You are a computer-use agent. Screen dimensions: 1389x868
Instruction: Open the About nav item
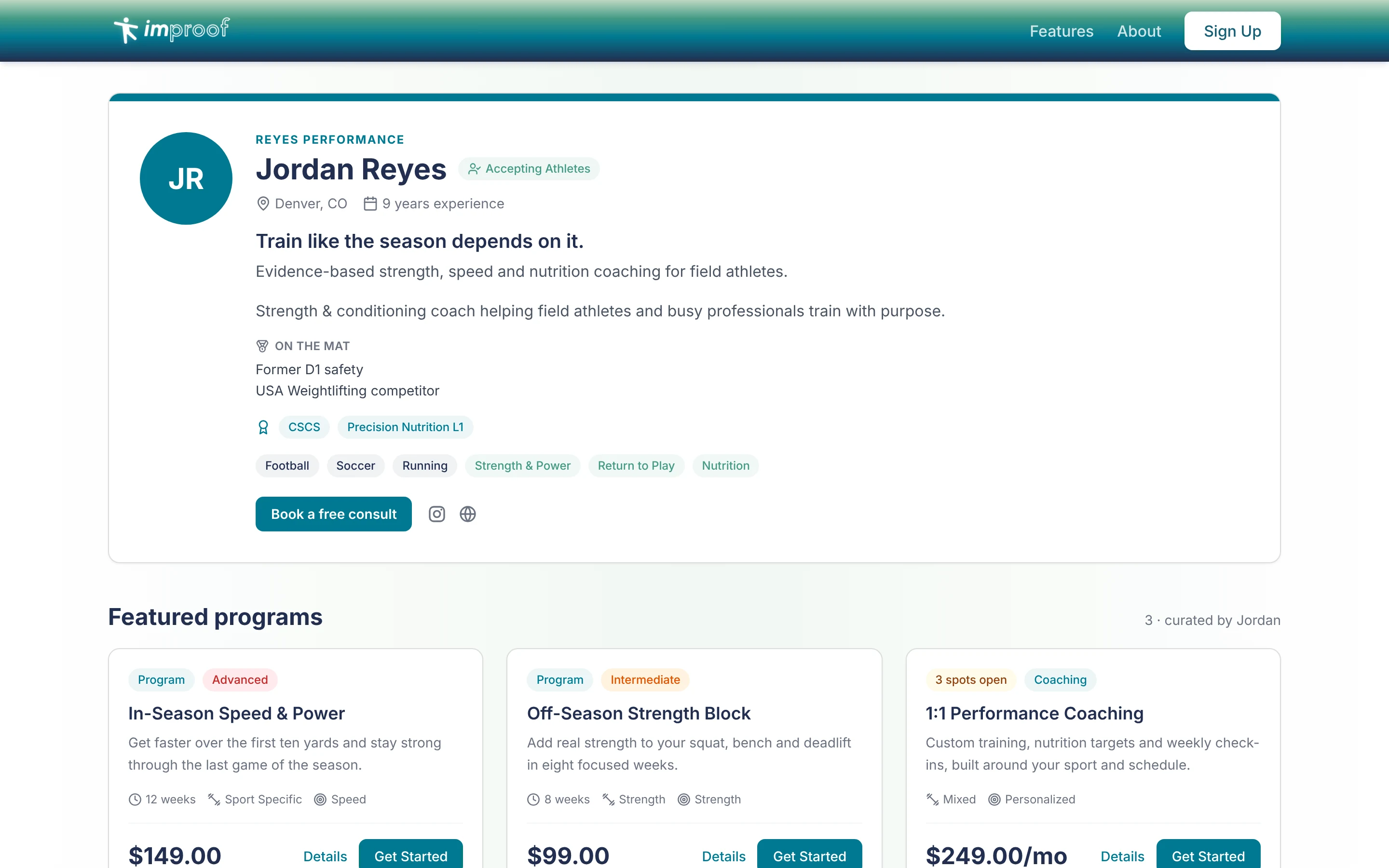1139,31
